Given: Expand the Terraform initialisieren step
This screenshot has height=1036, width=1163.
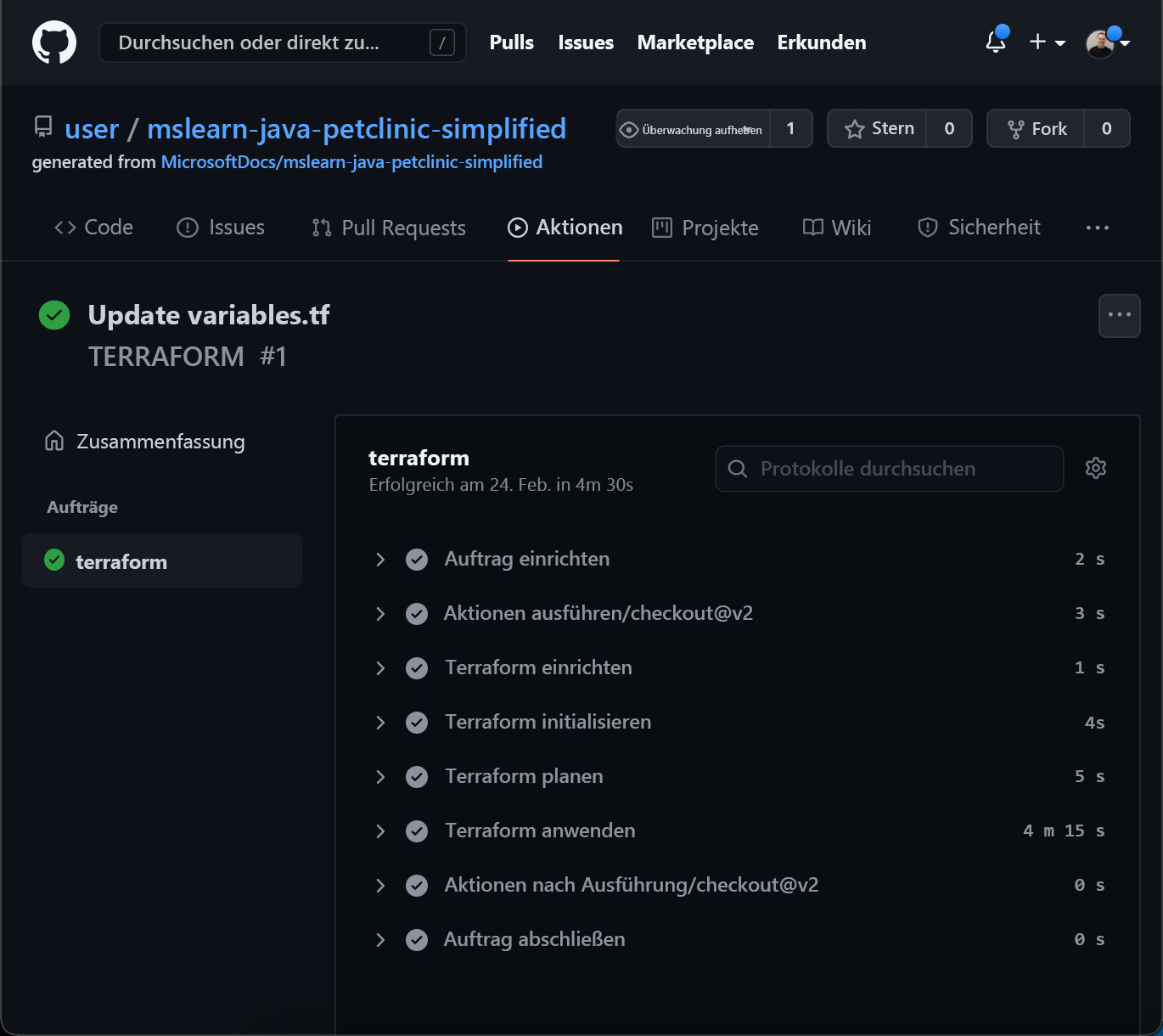Looking at the screenshot, I should point(380,723).
